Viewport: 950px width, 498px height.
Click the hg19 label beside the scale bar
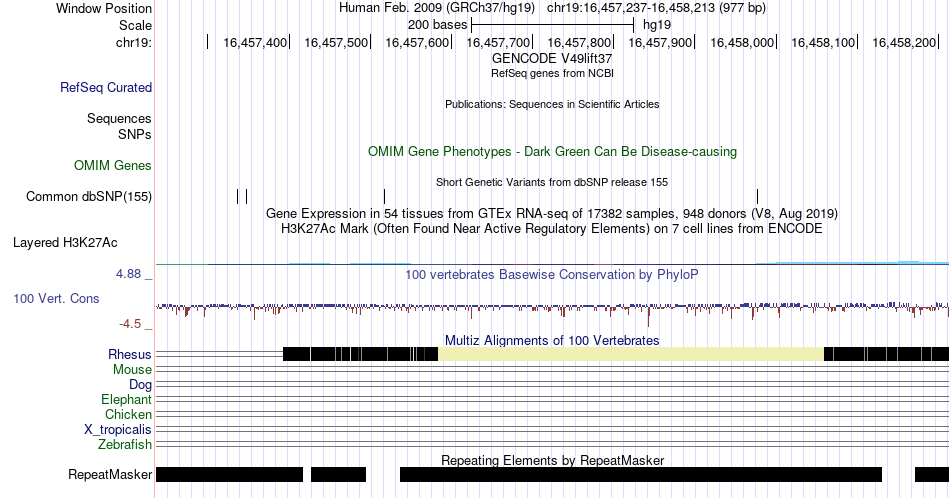coord(657,25)
